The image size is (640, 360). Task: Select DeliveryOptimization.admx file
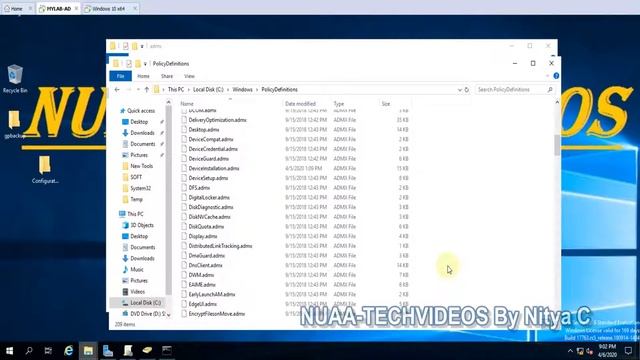(x=218, y=120)
